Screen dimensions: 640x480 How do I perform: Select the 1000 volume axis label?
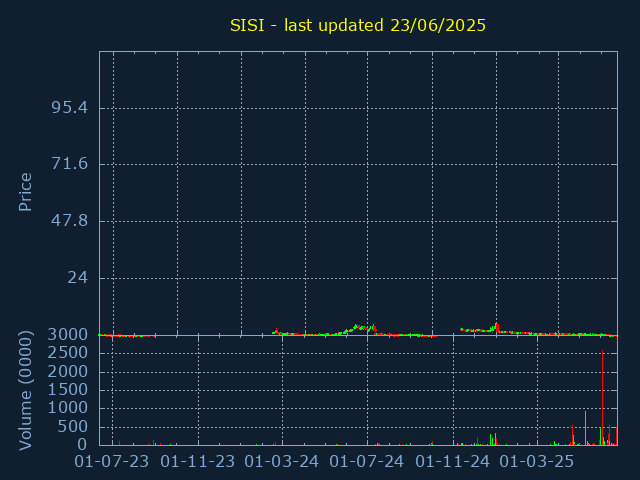click(x=68, y=408)
